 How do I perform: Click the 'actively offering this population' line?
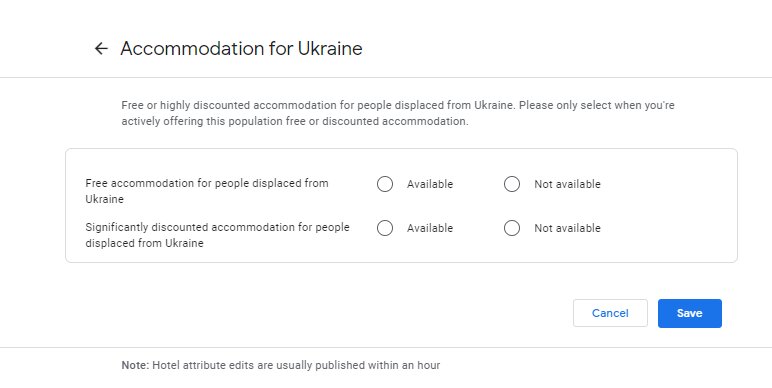[x=294, y=121]
